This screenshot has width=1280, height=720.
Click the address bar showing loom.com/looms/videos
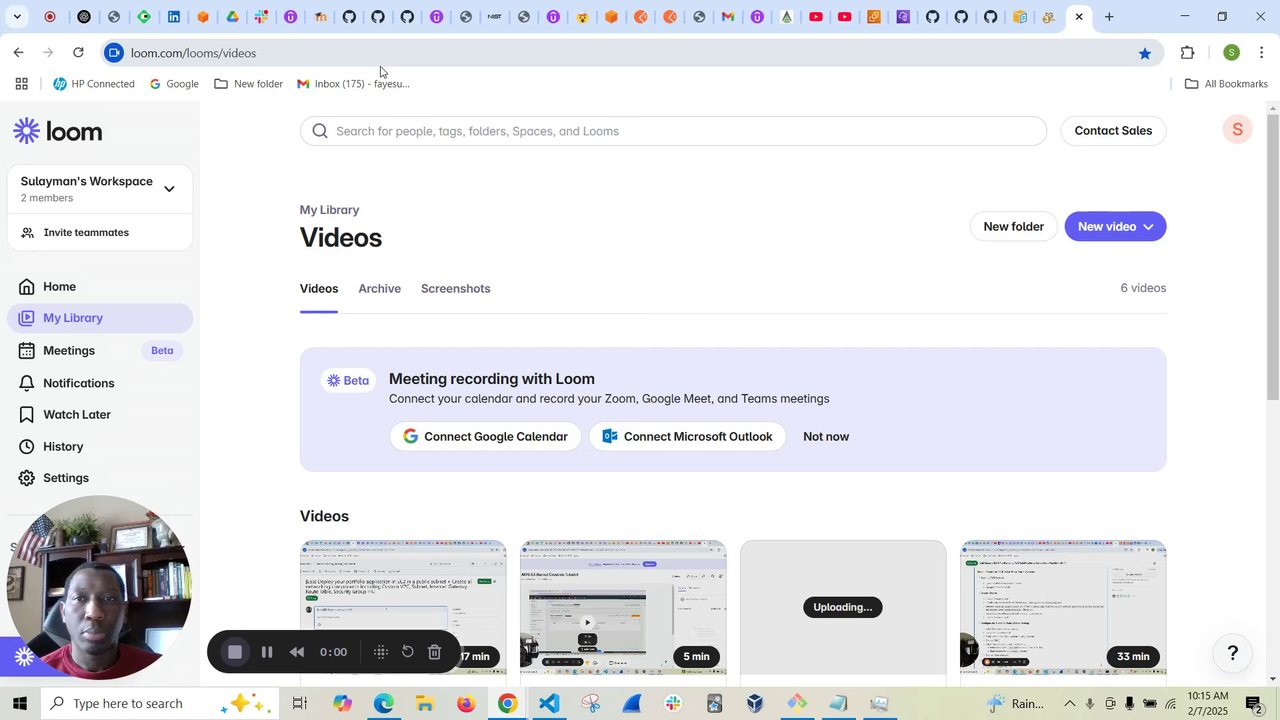pyautogui.click(x=630, y=53)
